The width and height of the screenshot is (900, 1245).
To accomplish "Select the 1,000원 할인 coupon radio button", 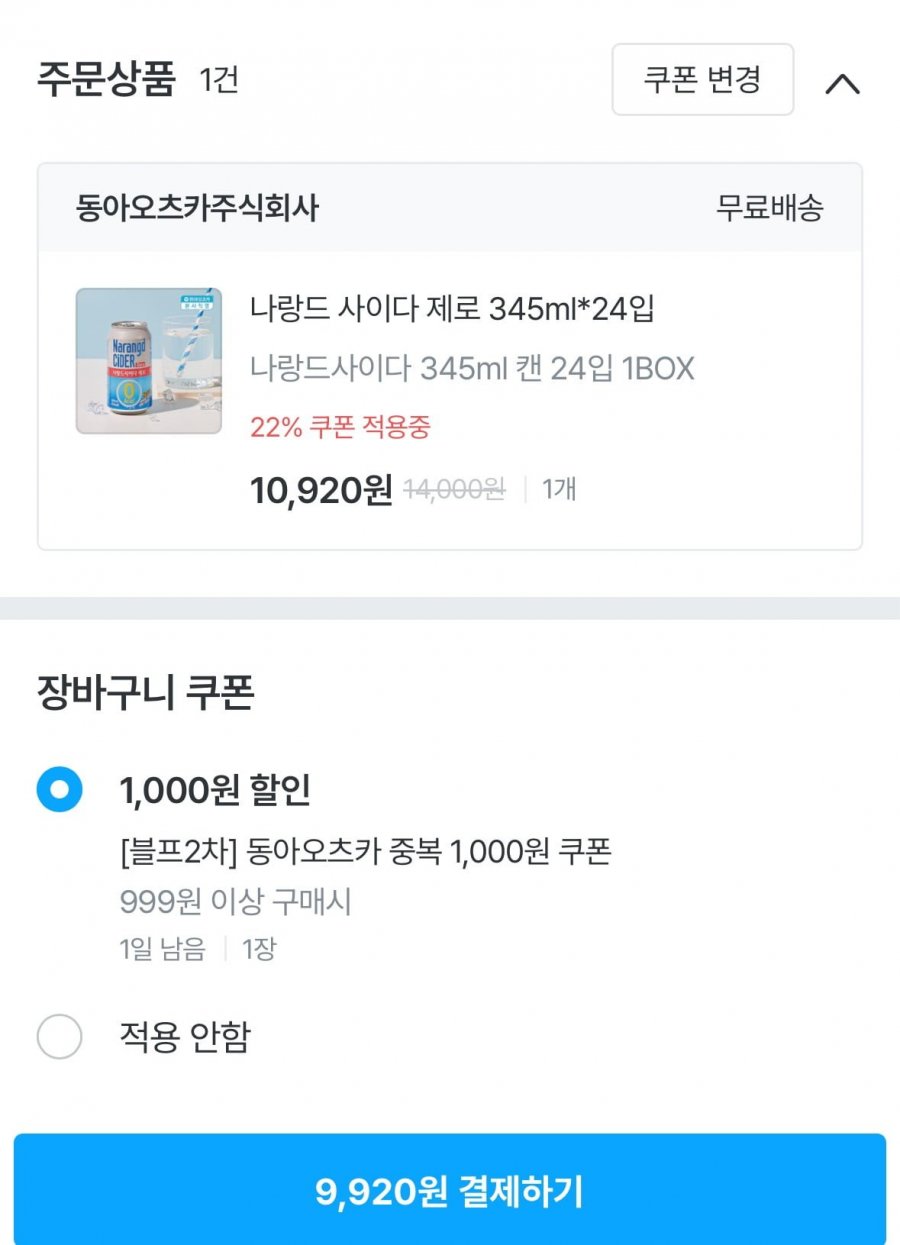I will click(60, 790).
